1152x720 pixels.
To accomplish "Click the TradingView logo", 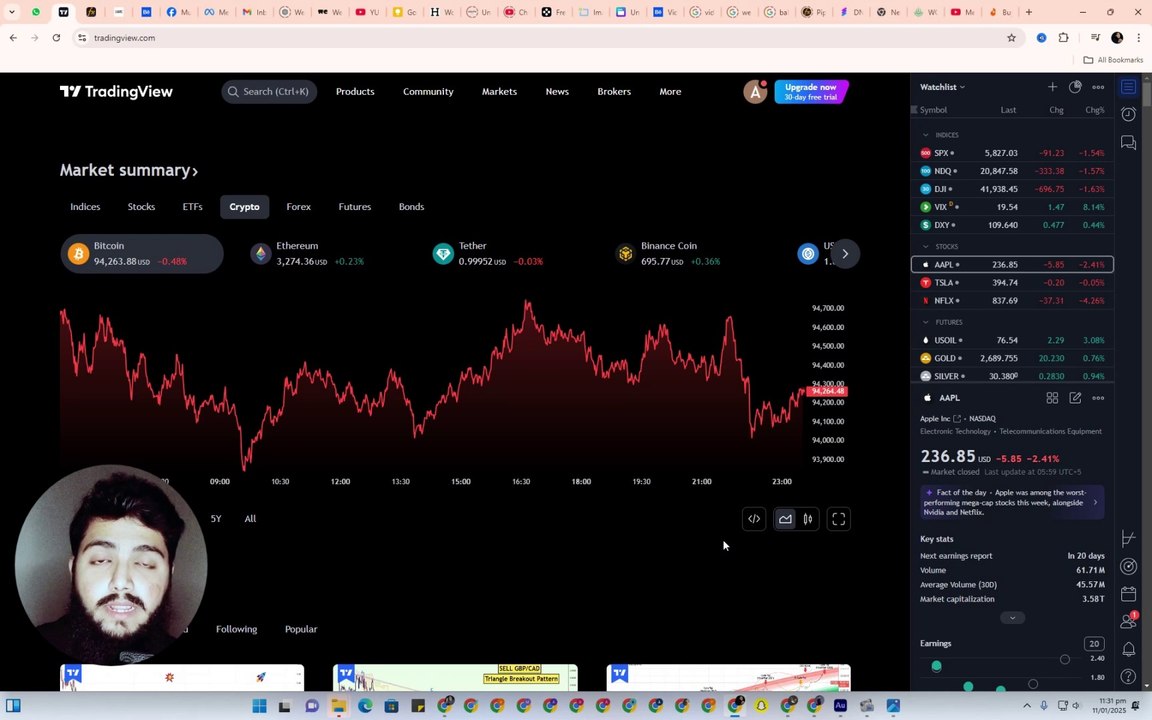I will pos(116,92).
